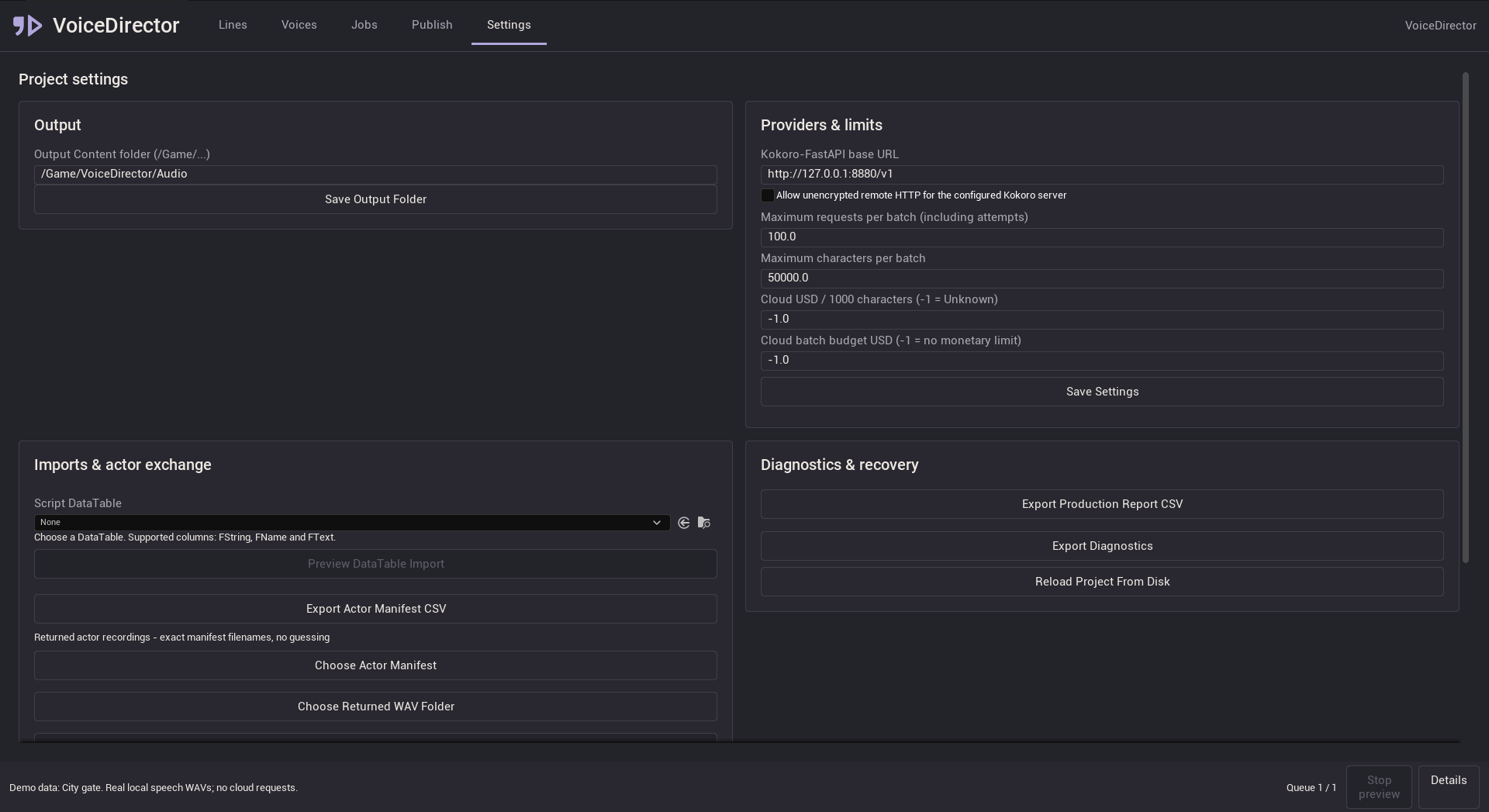Browse to asset in Content Browser
The height and width of the screenshot is (812, 1489).
[704, 523]
